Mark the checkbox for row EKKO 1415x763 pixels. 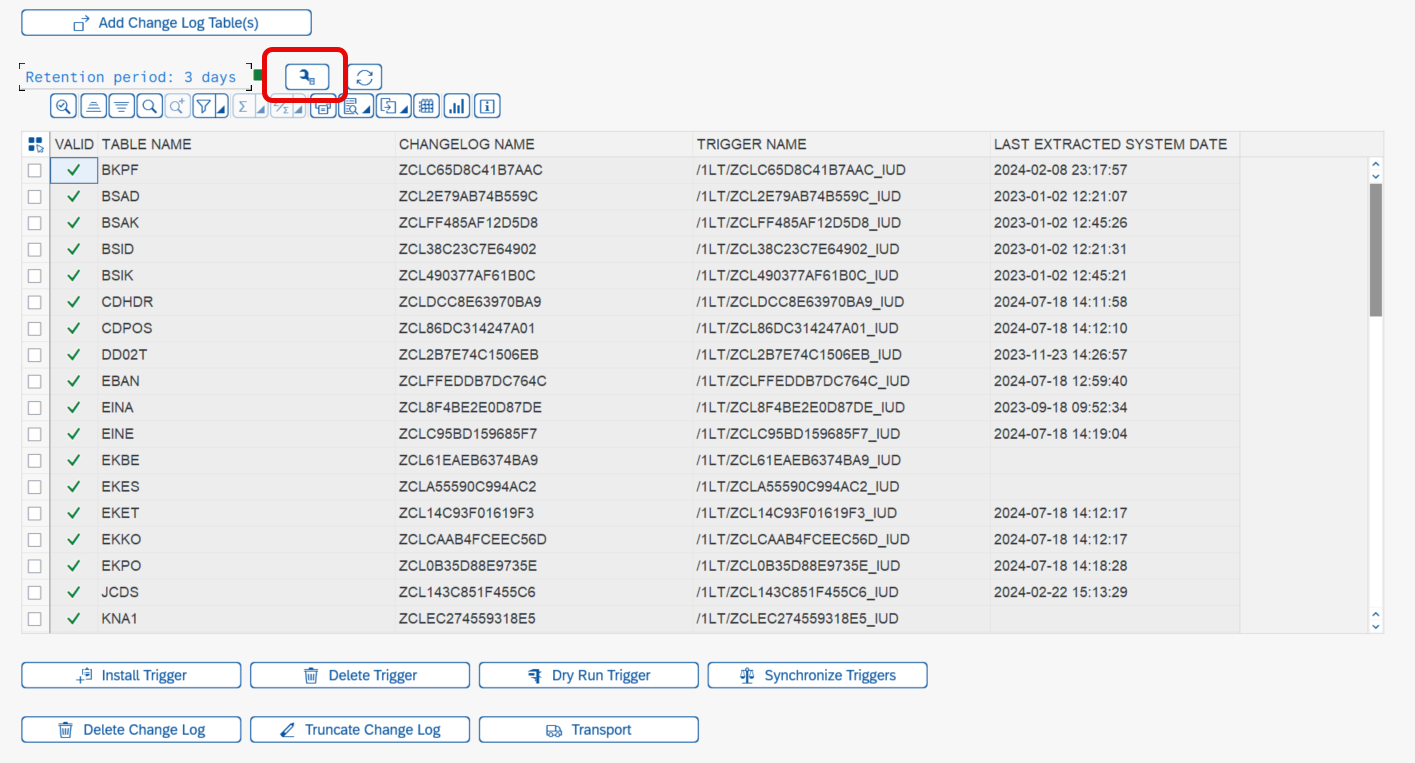[35, 540]
